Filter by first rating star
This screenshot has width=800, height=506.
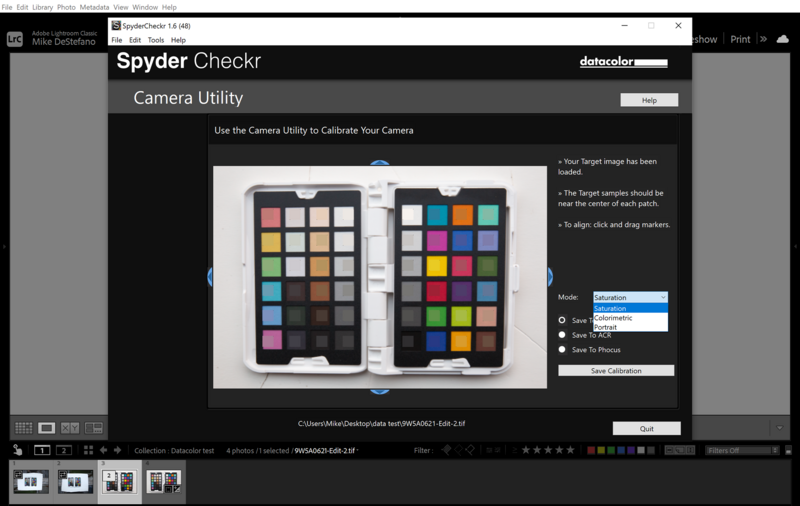pyautogui.click(x=526, y=450)
